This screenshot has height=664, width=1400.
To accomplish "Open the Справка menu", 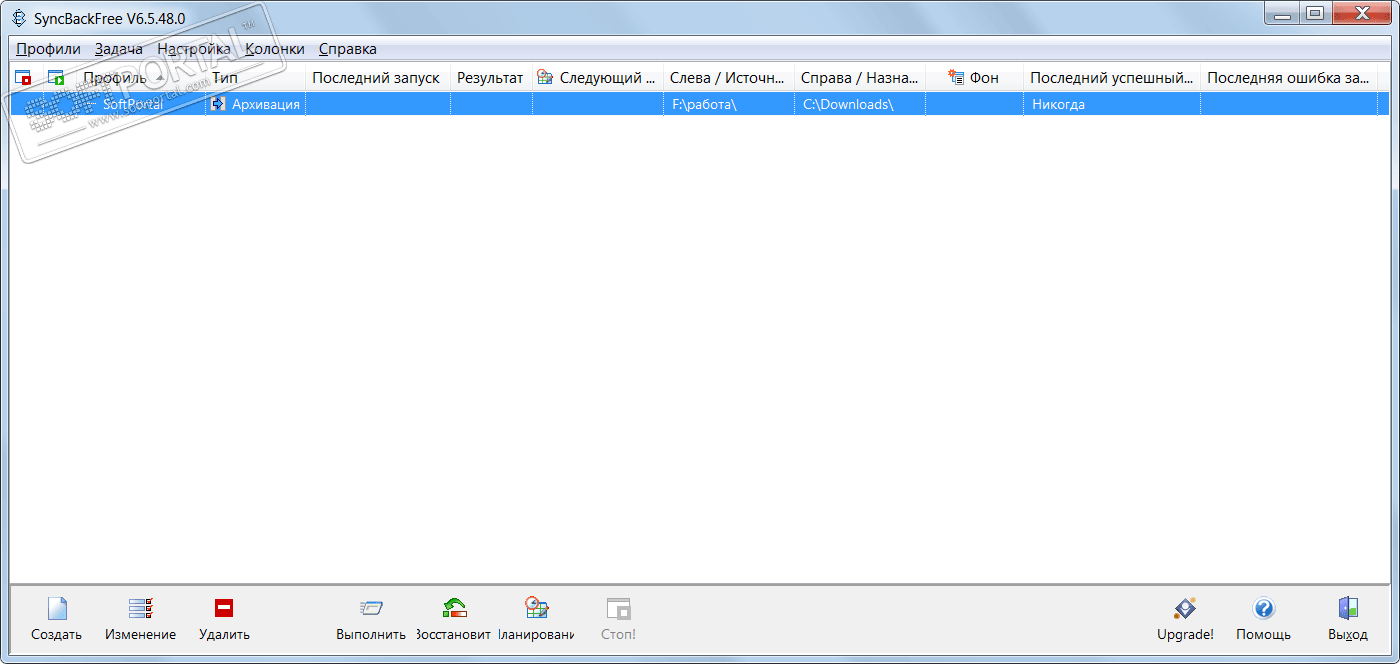I will click(348, 48).
